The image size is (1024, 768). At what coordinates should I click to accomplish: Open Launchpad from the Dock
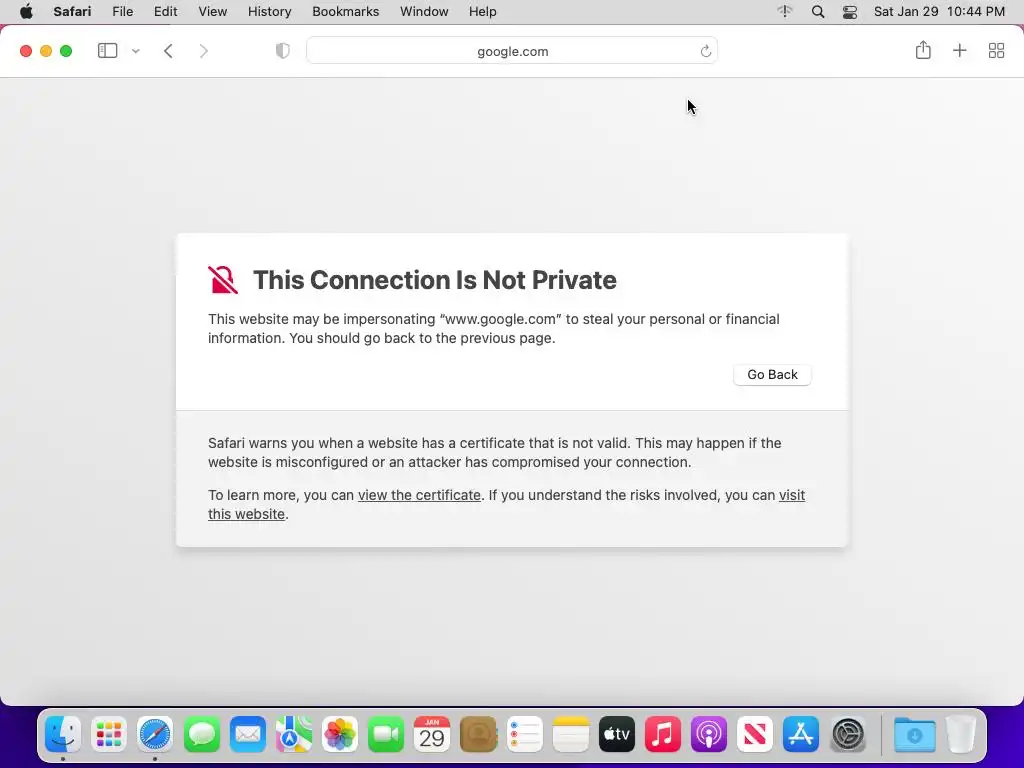108,734
